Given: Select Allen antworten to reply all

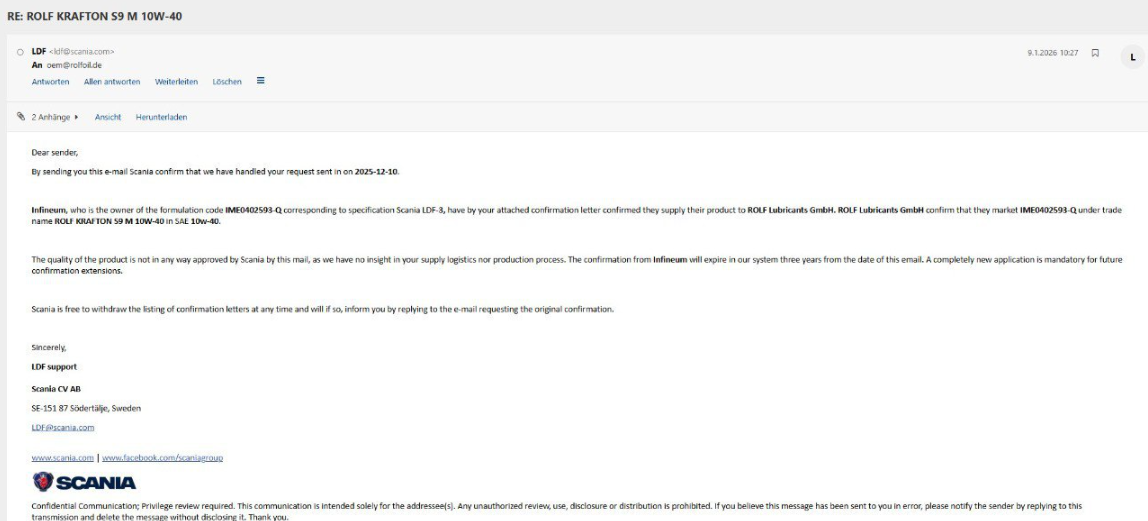Looking at the screenshot, I should coord(112,82).
